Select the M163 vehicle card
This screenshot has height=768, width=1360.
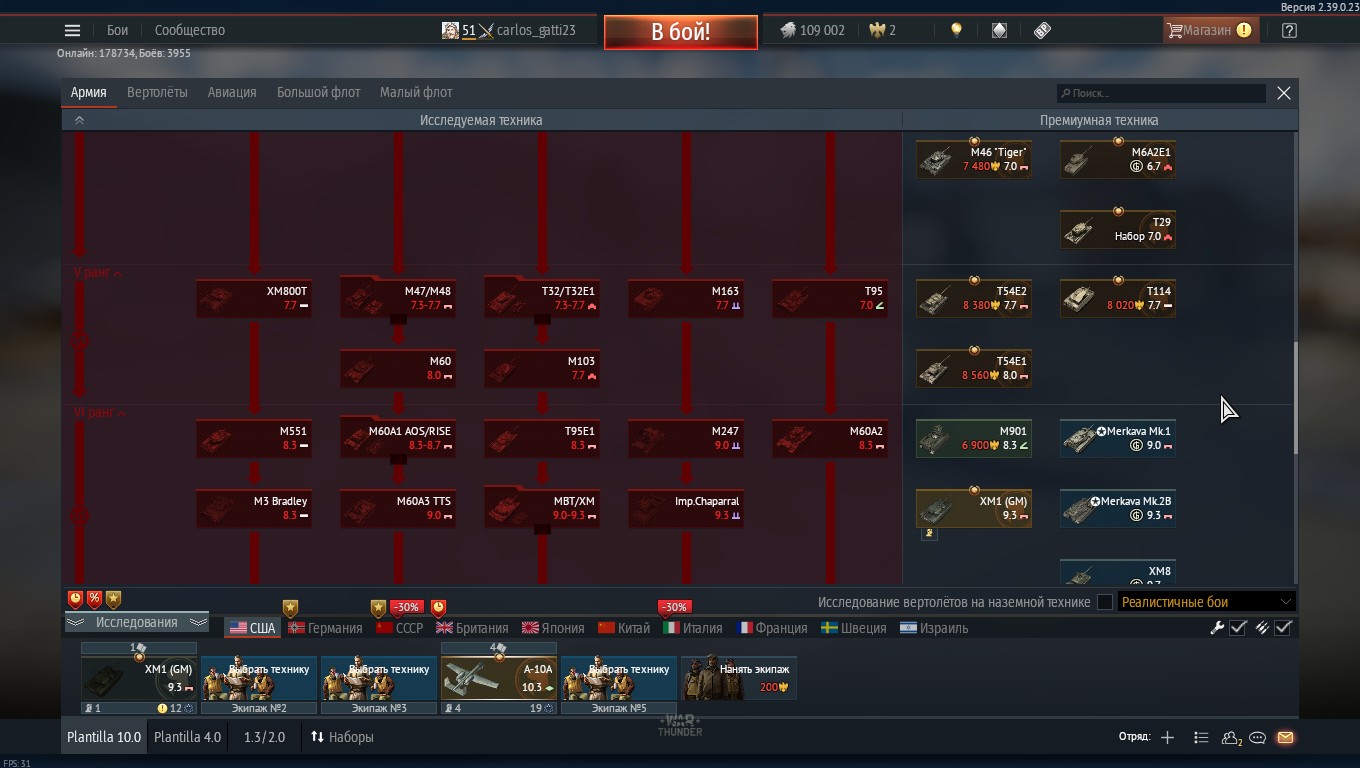(686, 298)
